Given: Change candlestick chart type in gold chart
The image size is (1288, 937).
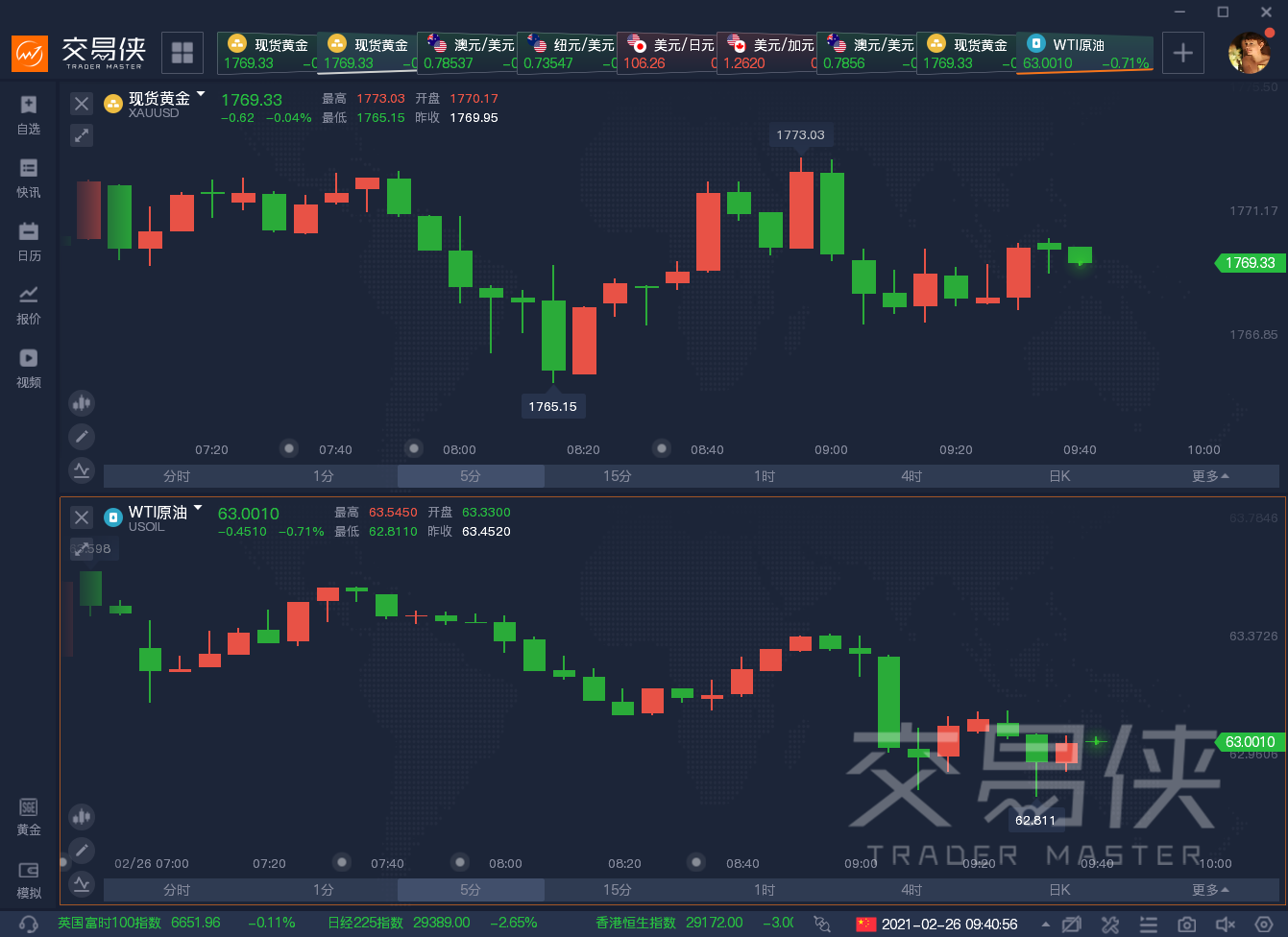Looking at the screenshot, I should [82, 403].
